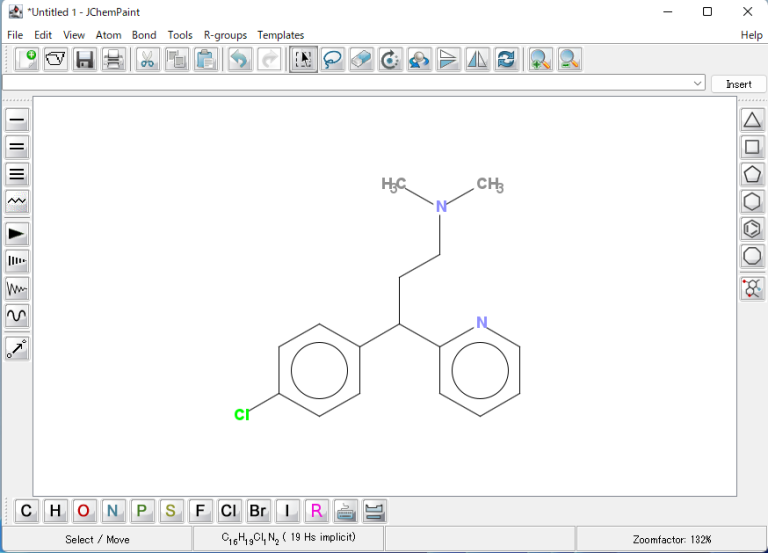Open the R-groups menu

tap(225, 35)
